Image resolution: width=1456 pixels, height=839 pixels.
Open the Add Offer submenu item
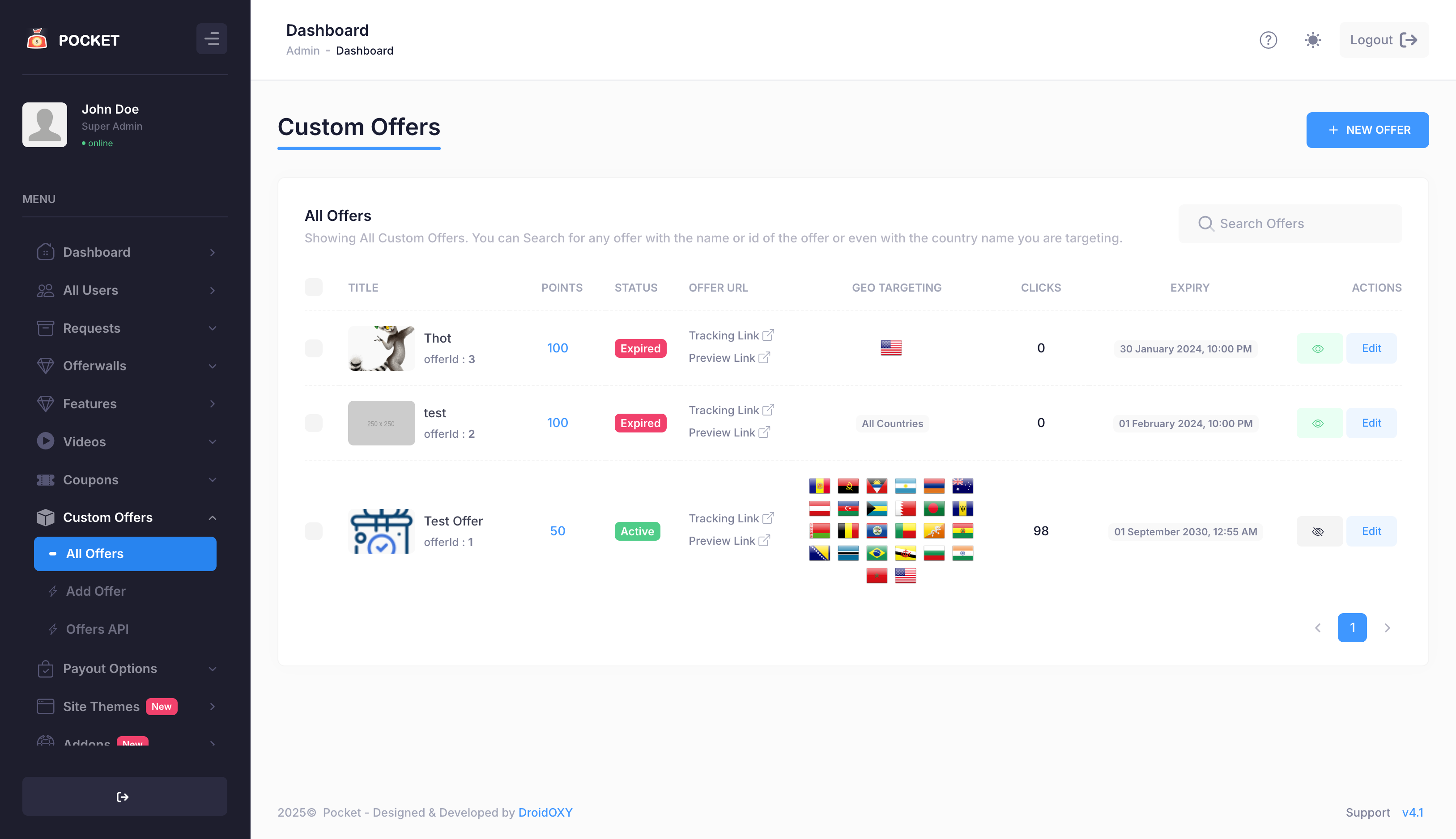click(x=96, y=591)
